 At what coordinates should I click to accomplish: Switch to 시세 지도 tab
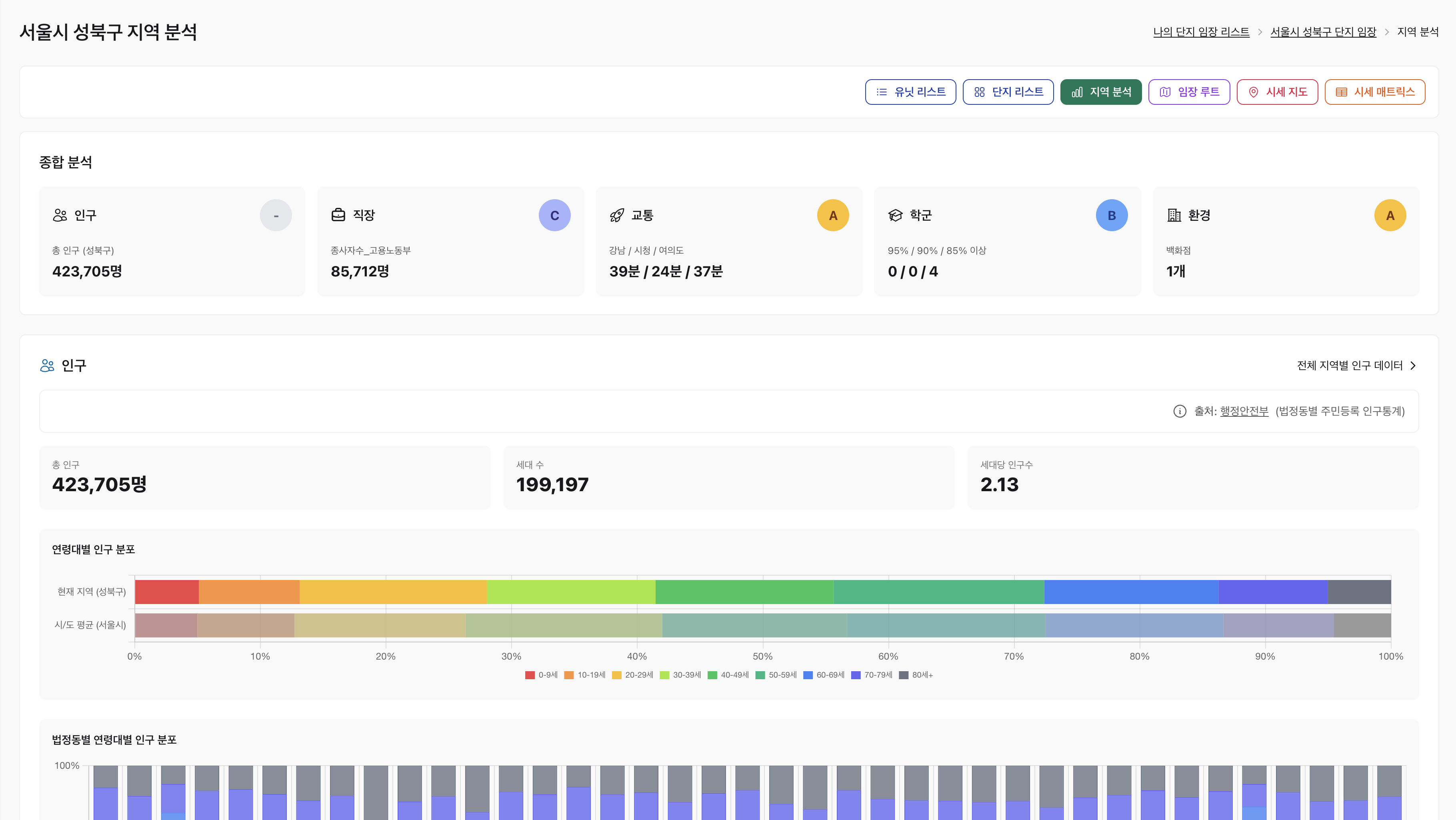point(1277,92)
